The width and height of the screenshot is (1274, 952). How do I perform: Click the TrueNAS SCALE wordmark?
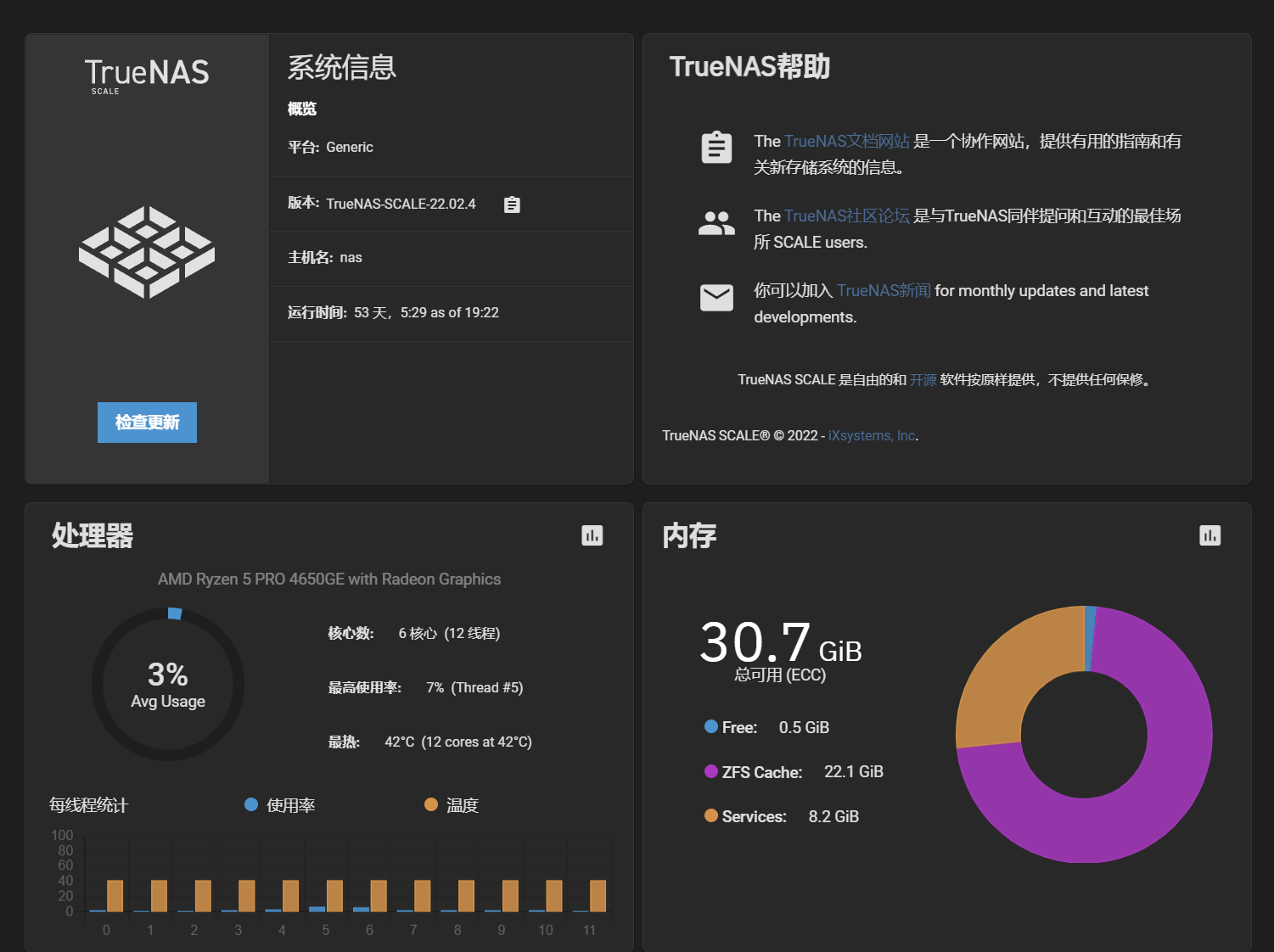tap(146, 75)
